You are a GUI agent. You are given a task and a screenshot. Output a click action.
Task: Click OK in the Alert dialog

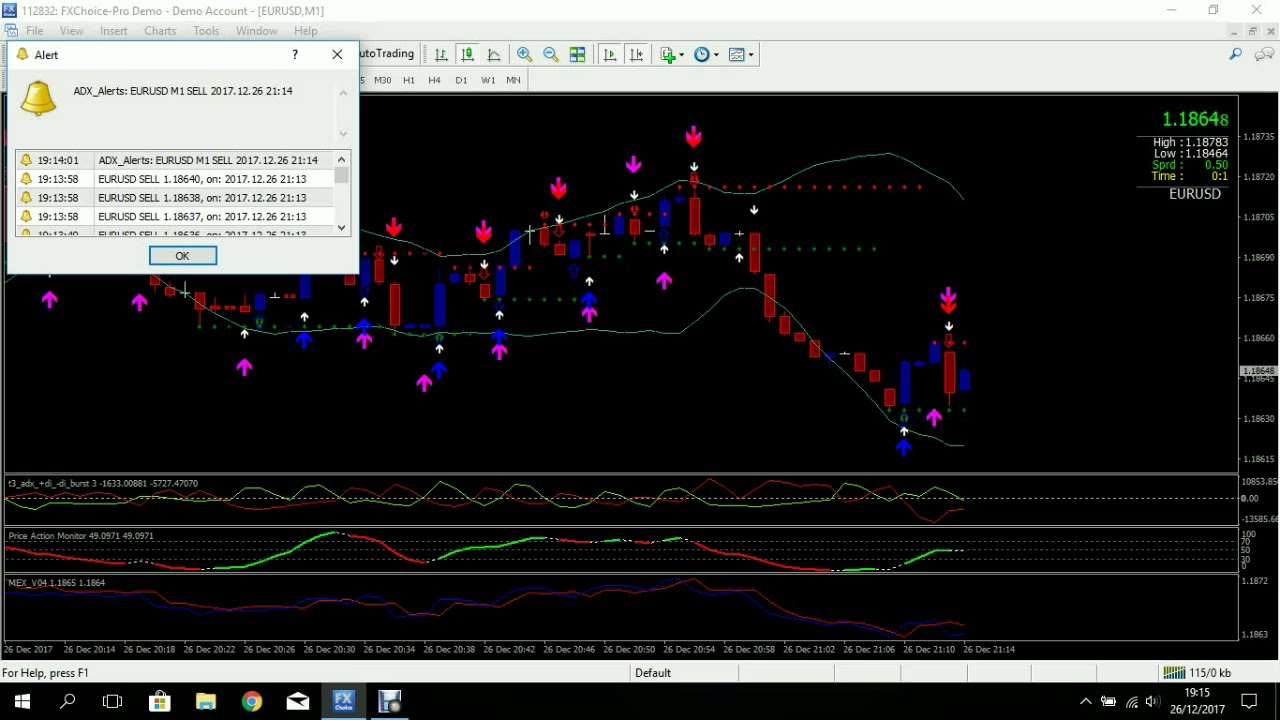pos(182,256)
